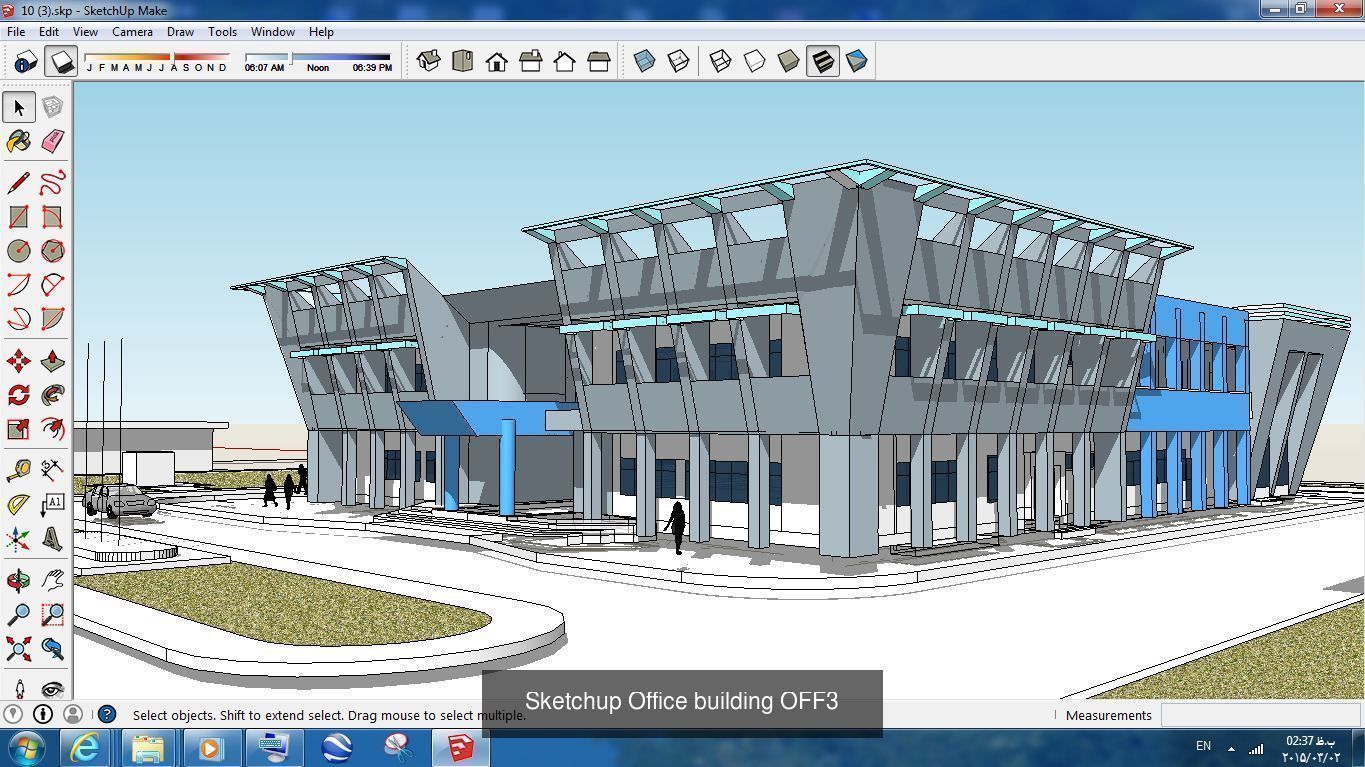The width and height of the screenshot is (1365, 767).
Task: Choose the Follow Me tool
Action: pos(52,395)
